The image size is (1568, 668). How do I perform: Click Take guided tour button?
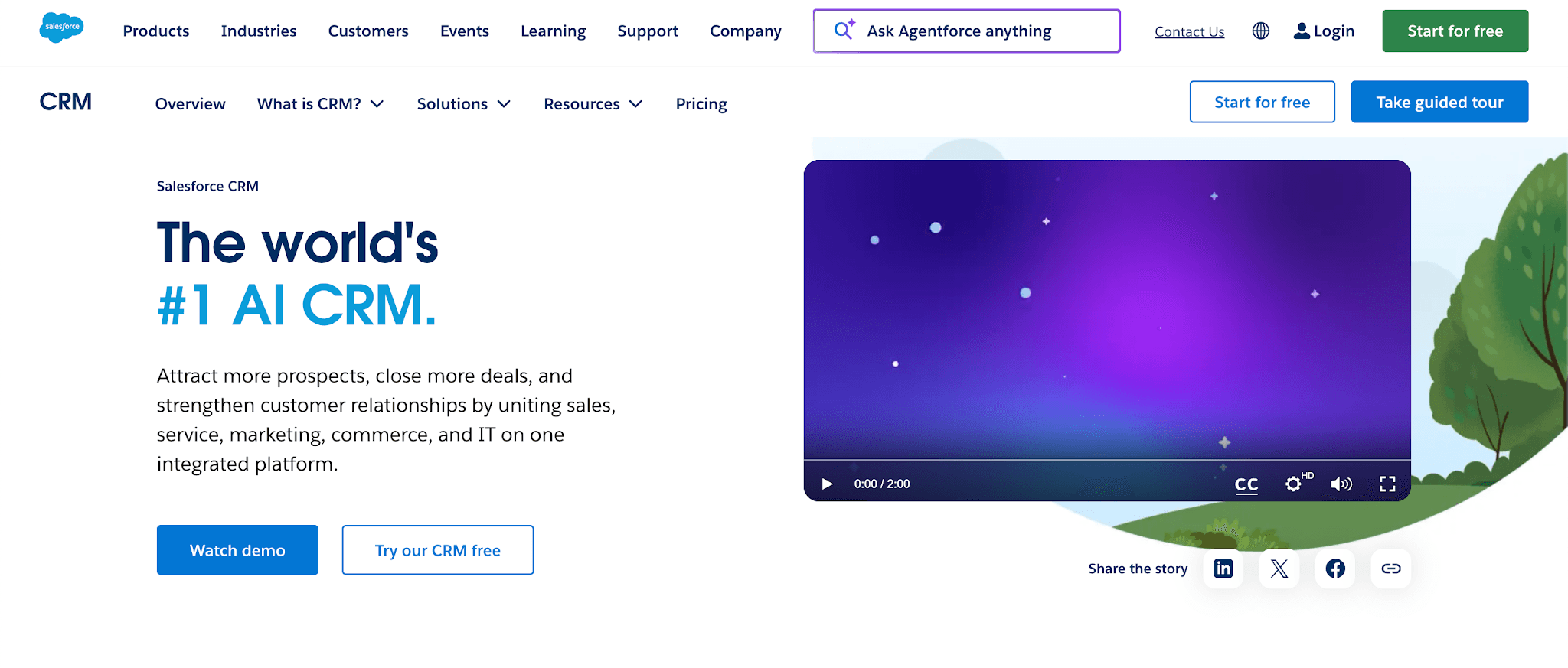point(1440,102)
